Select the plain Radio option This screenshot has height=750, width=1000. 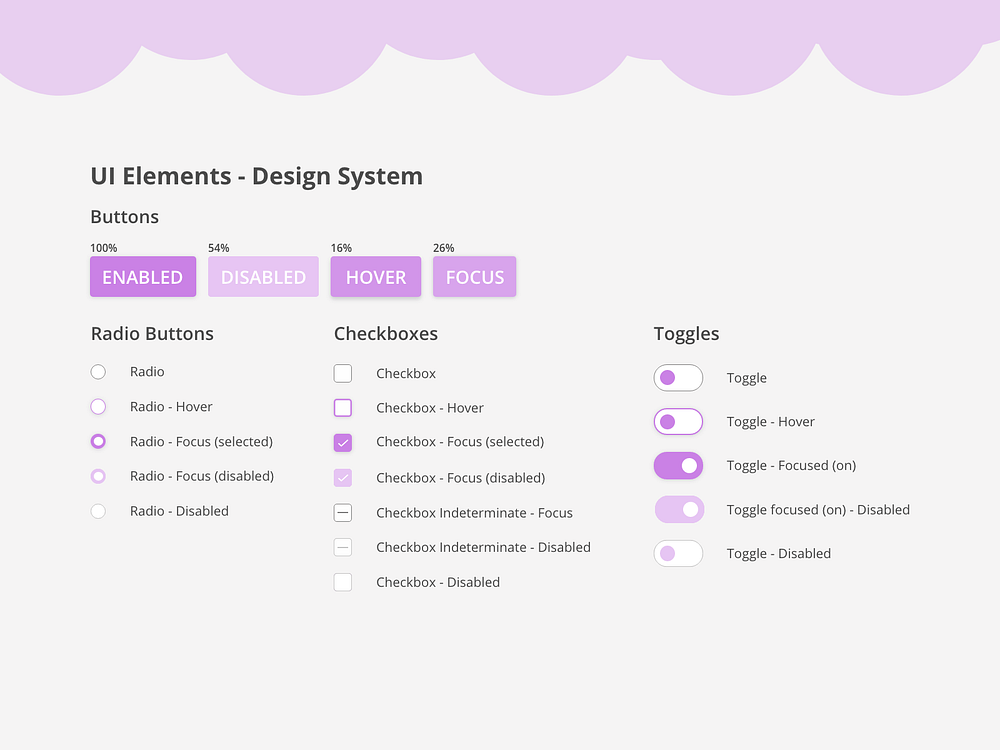tap(98, 372)
